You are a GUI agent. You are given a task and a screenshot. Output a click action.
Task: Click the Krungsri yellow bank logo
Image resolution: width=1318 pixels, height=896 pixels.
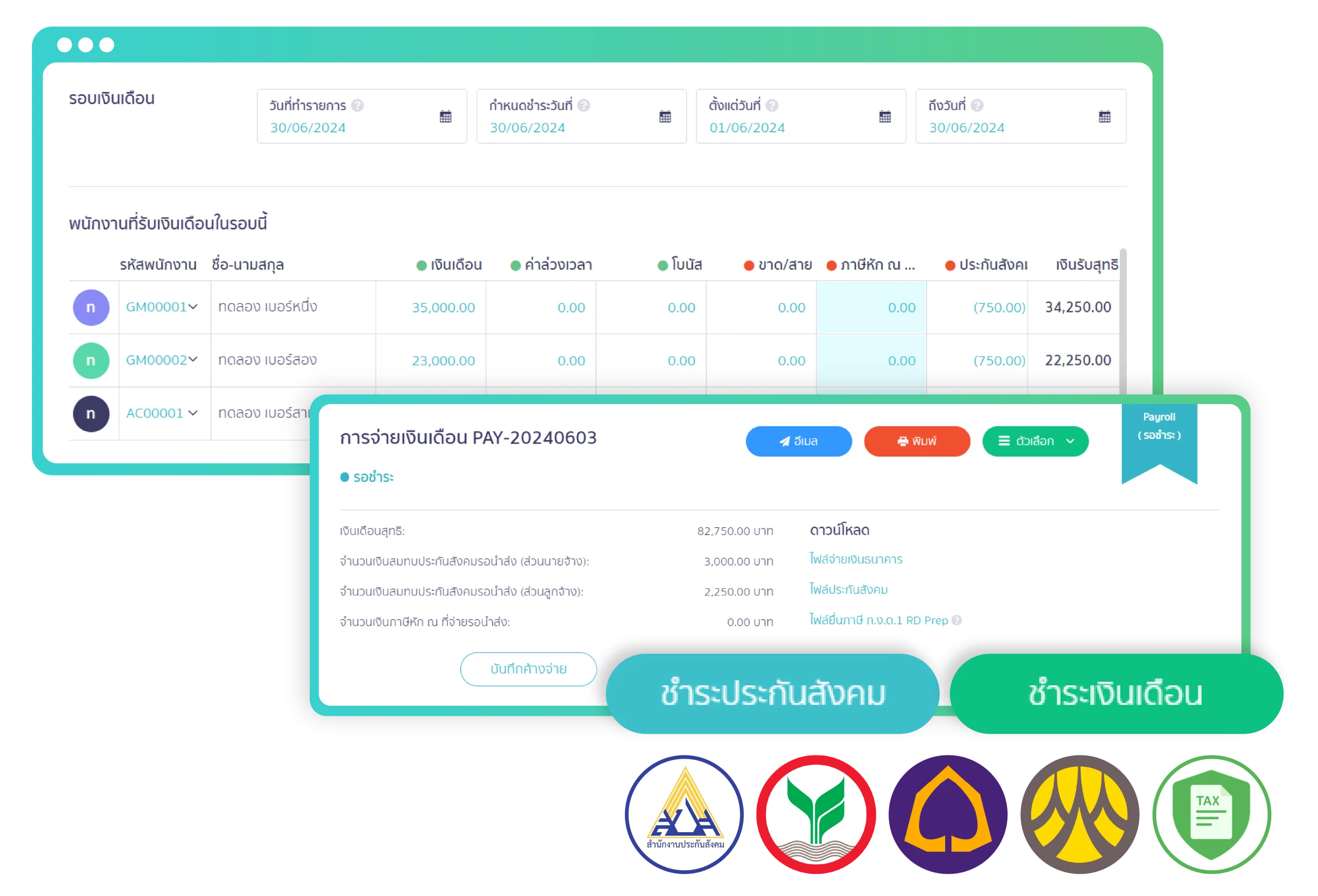1080,814
